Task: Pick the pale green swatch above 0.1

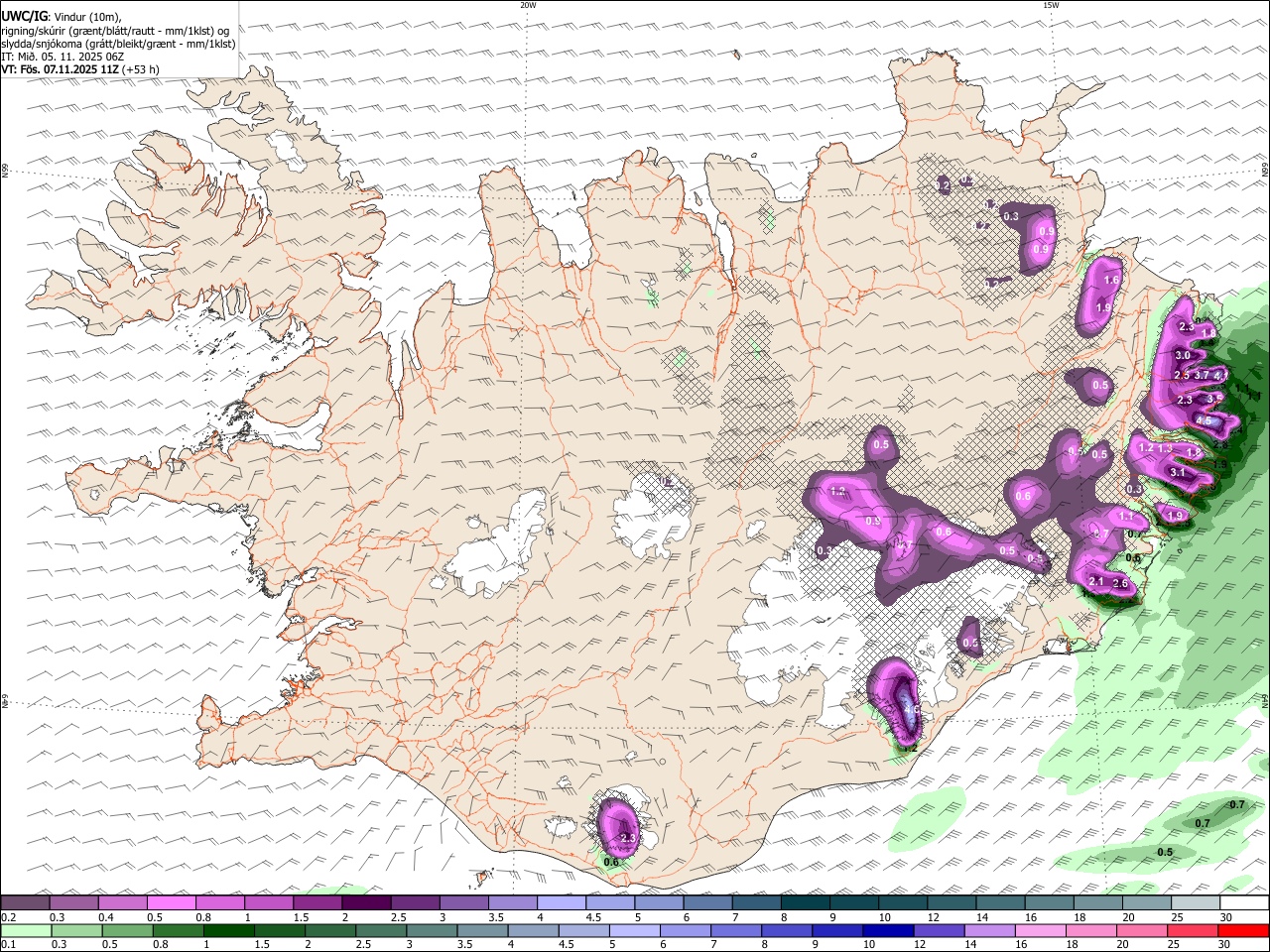Action: (x=26, y=930)
